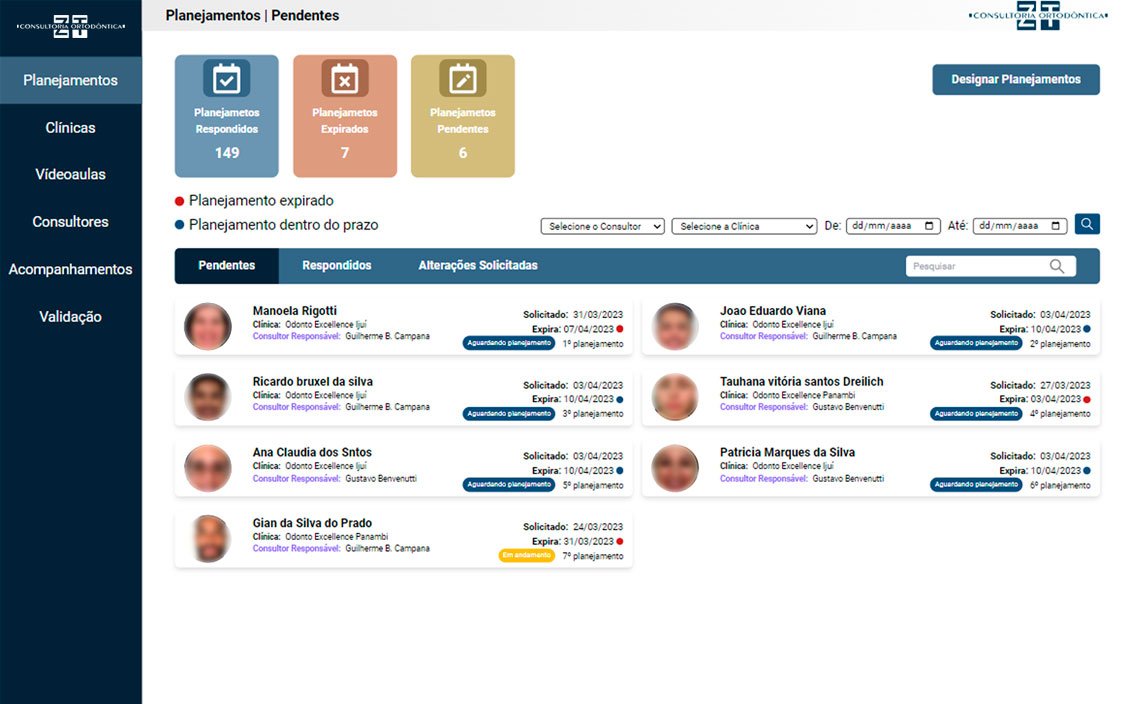Open Manoela Rigotti's profile photo

[x=208, y=326]
